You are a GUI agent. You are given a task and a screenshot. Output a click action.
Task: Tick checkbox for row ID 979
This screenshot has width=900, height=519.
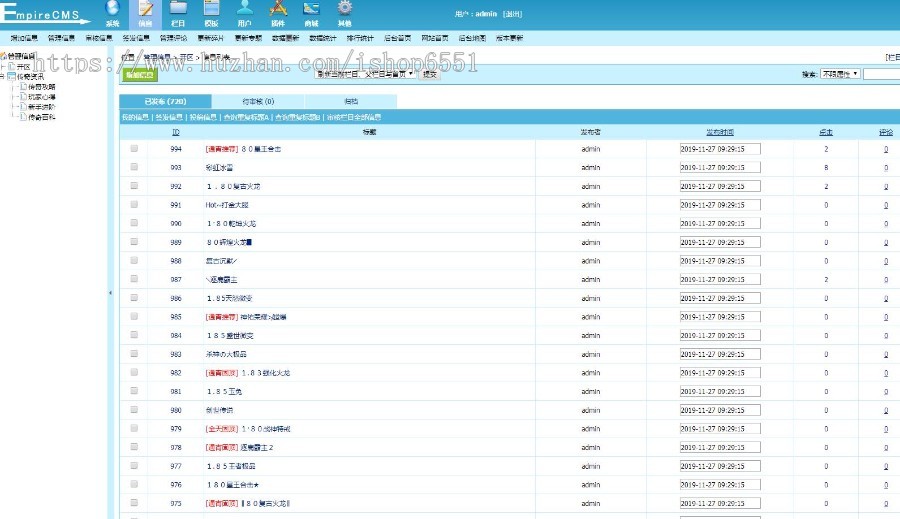(134, 428)
